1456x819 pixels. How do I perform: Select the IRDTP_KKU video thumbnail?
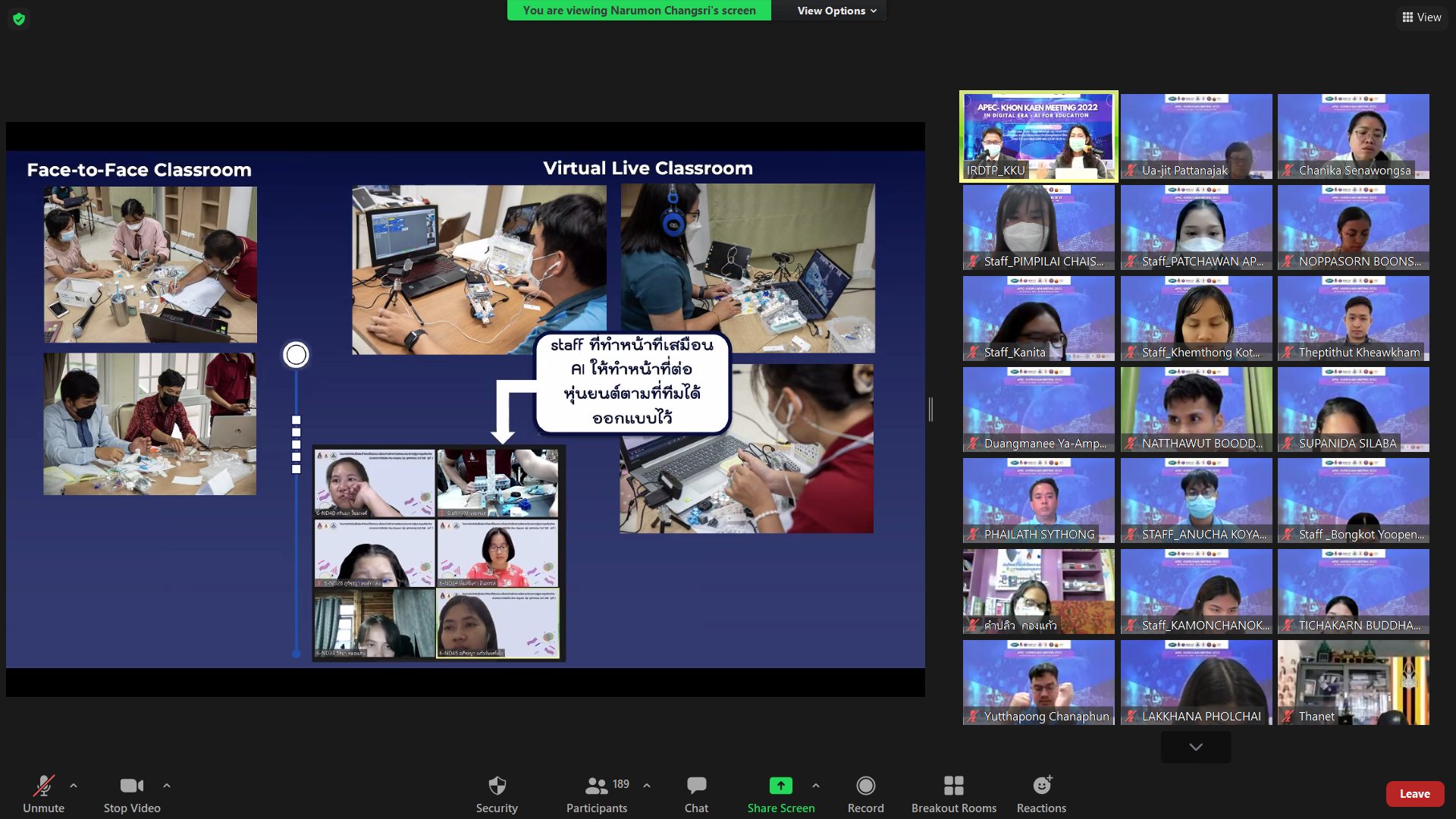pyautogui.click(x=1038, y=136)
